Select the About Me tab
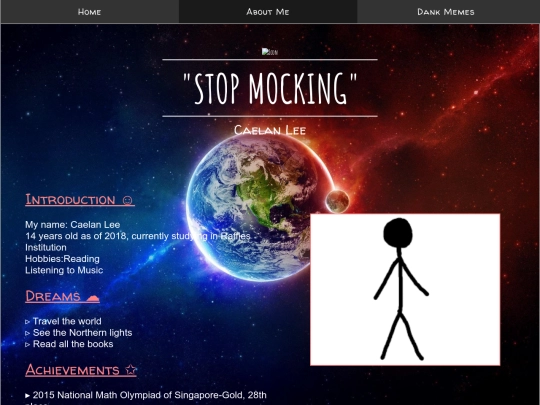The image size is (540, 405). pos(268,12)
